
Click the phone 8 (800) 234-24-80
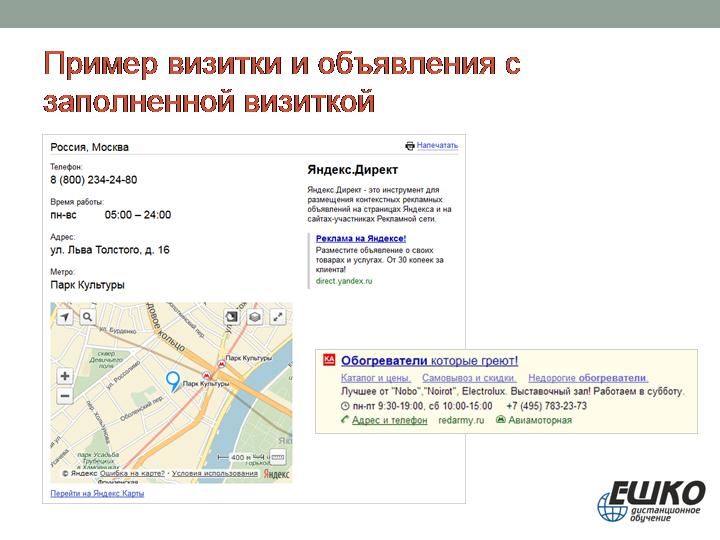[x=94, y=180]
